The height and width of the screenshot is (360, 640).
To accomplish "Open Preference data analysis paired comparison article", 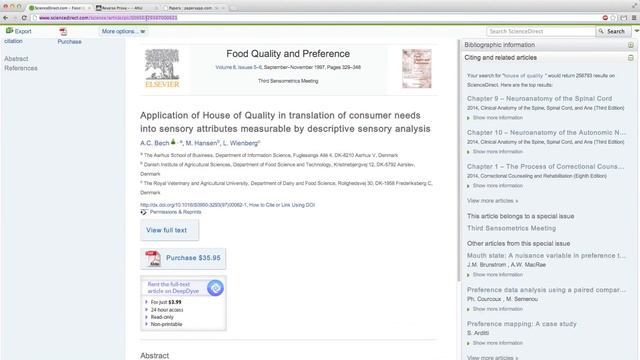I will pos(546,290).
